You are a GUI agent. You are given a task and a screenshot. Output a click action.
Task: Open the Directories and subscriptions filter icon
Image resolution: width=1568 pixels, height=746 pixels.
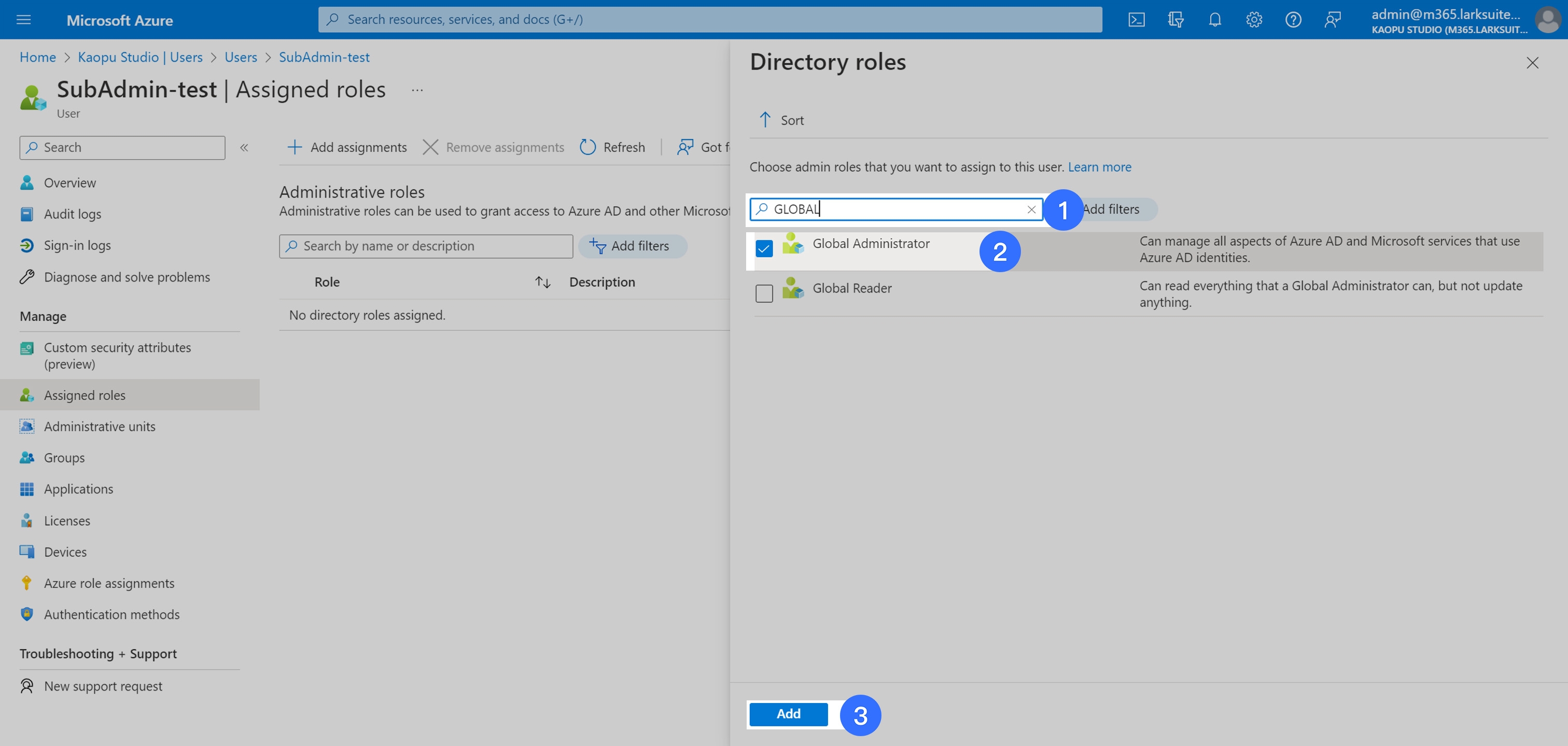tap(1175, 20)
